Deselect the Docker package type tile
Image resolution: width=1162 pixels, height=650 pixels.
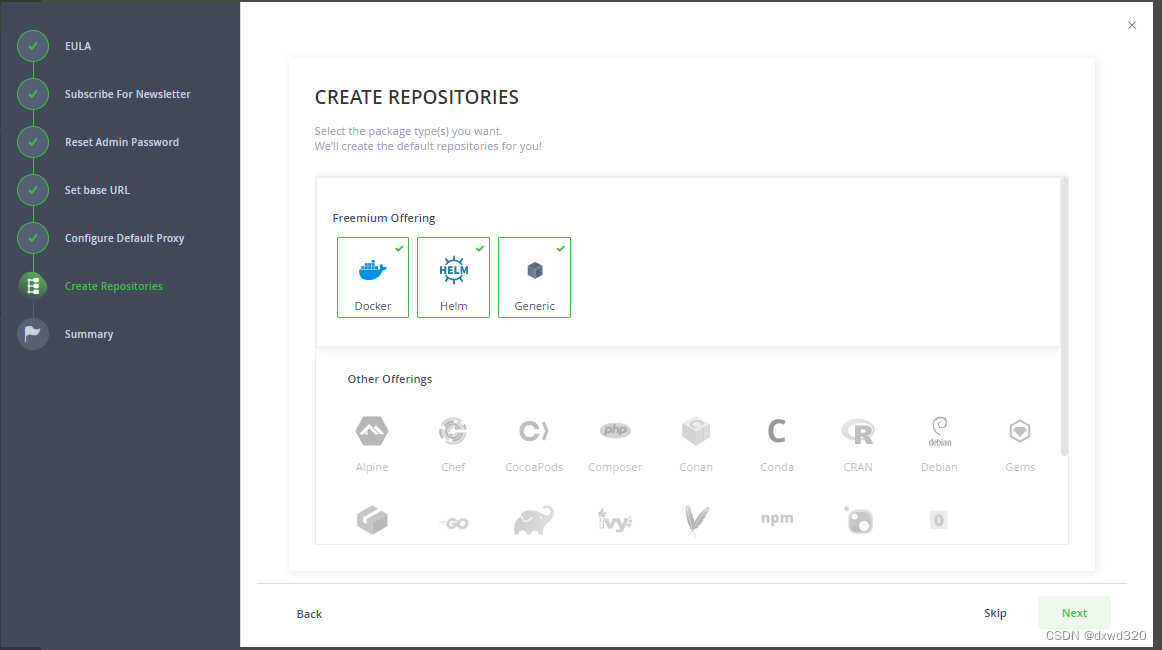(x=373, y=277)
